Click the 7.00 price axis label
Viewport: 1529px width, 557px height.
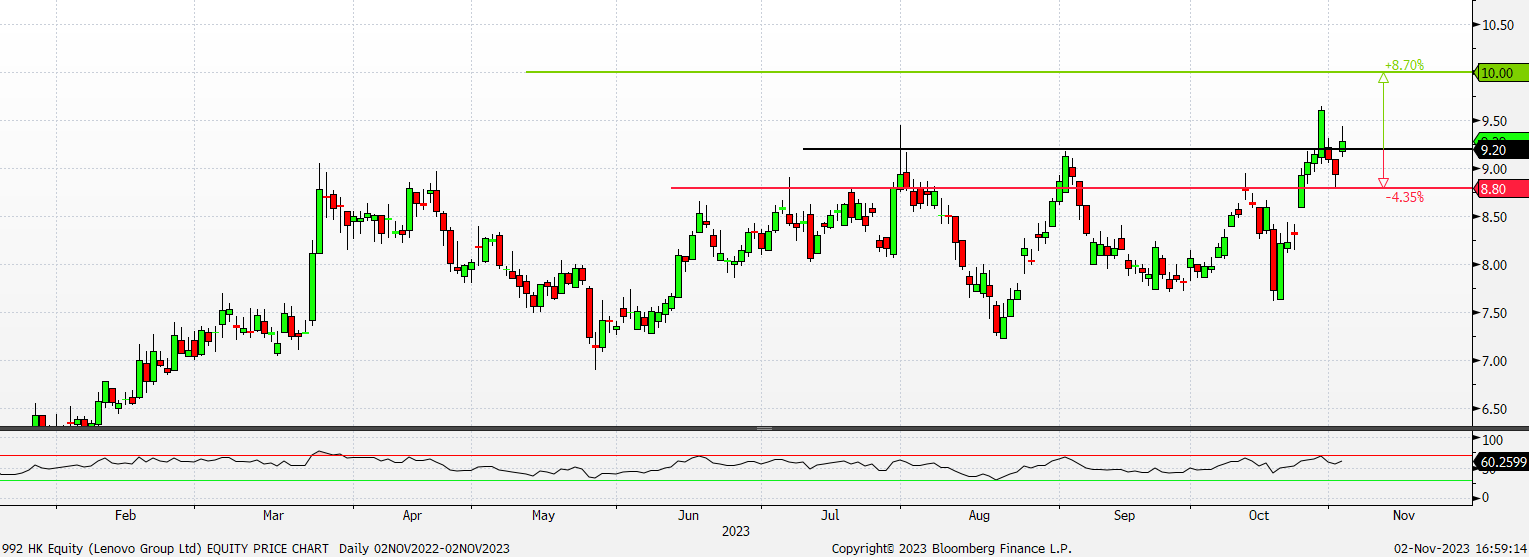(x=1493, y=361)
